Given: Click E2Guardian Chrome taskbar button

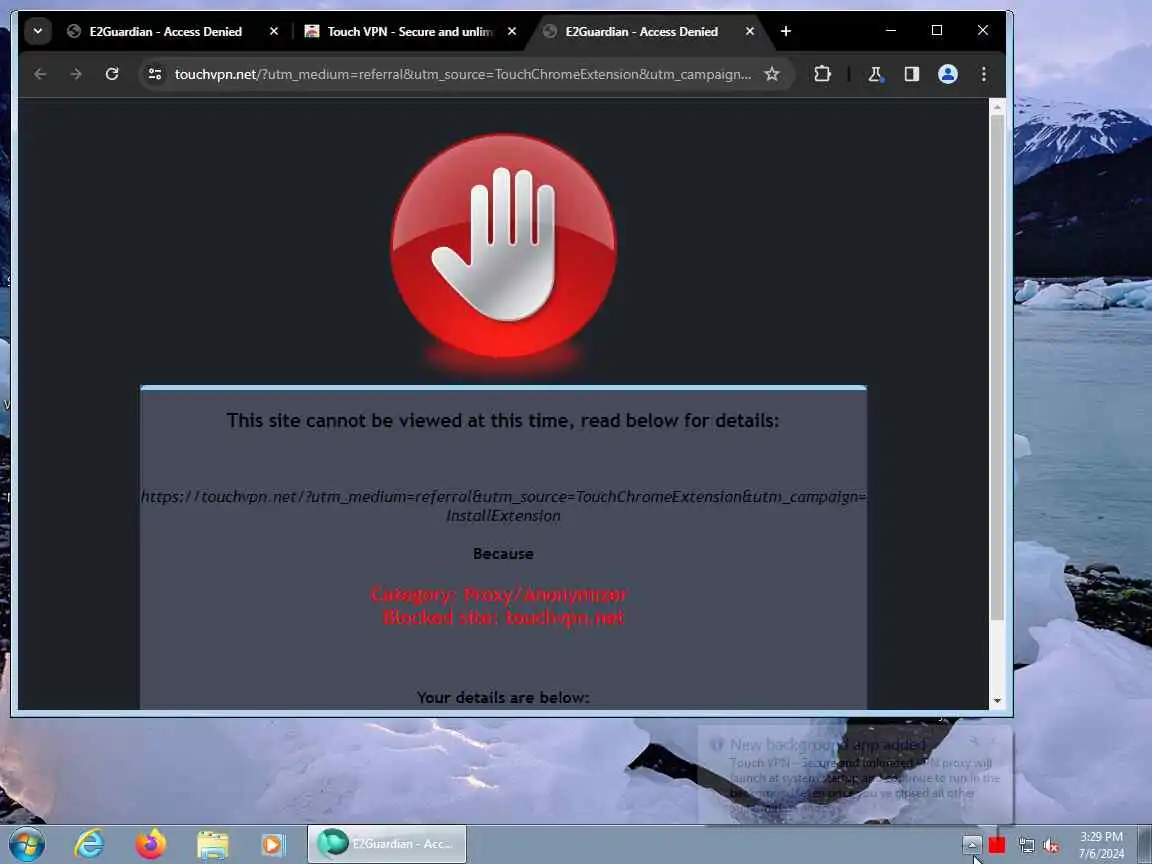Looking at the screenshot, I should tap(386, 844).
